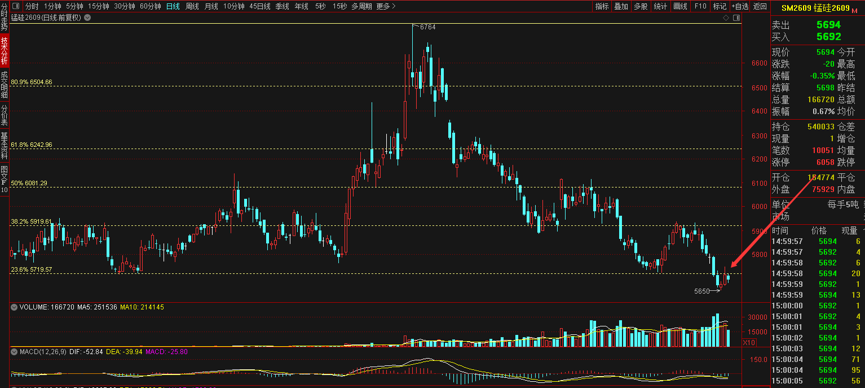This screenshot has height=388, width=865.
Task: Click the 5650 low price marker
Action: click(701, 290)
